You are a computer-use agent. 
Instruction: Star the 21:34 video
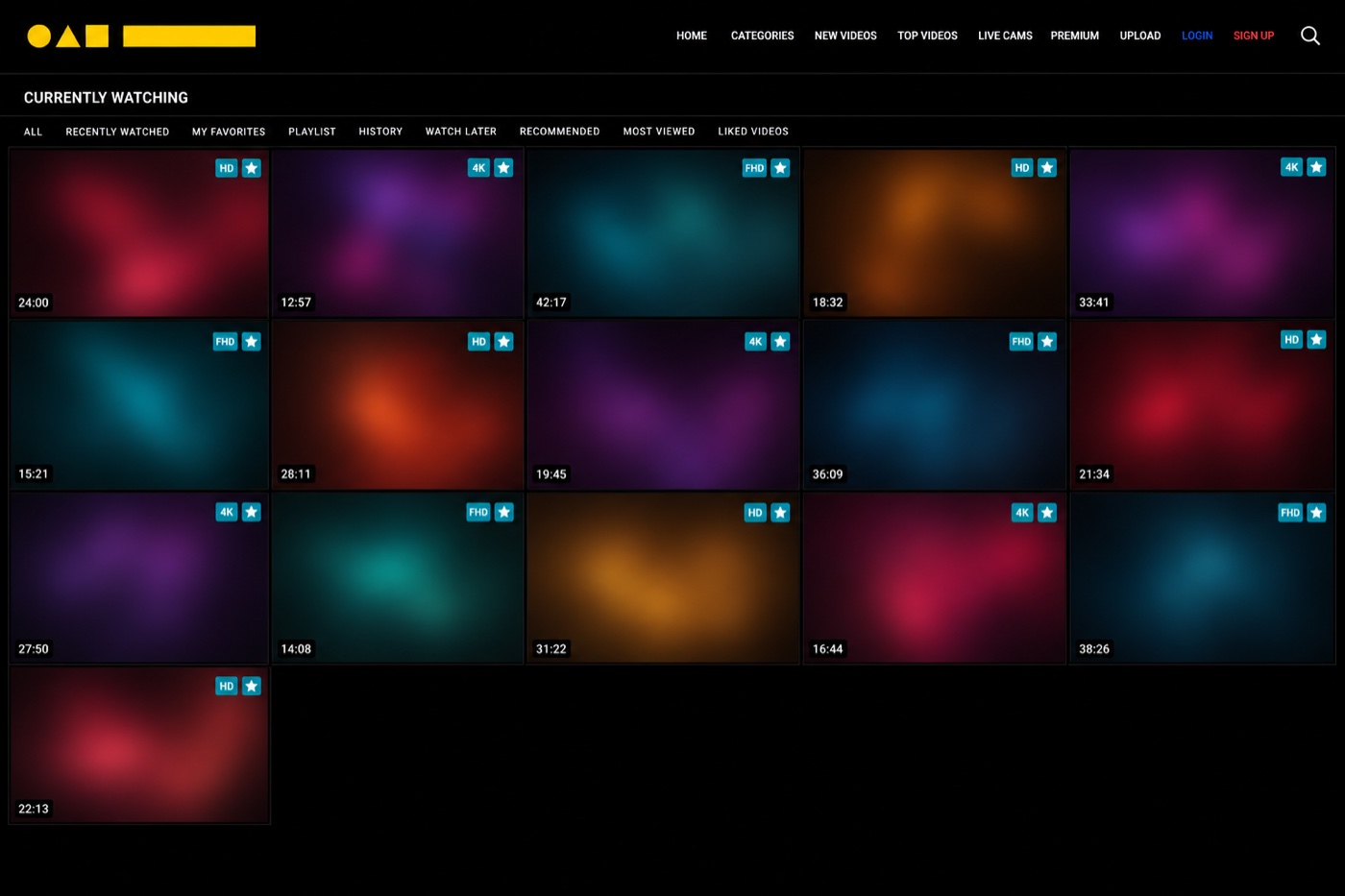click(x=1316, y=340)
